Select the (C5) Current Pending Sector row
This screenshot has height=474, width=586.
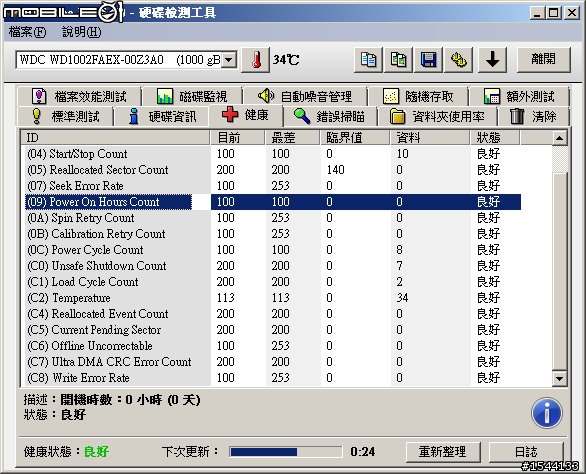point(273,330)
